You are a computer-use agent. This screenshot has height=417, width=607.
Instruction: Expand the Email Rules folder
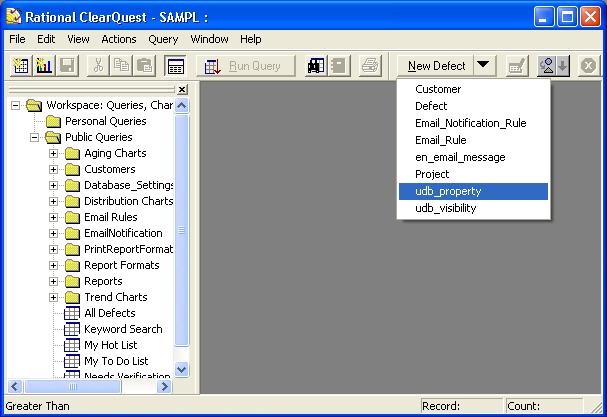tap(53, 217)
